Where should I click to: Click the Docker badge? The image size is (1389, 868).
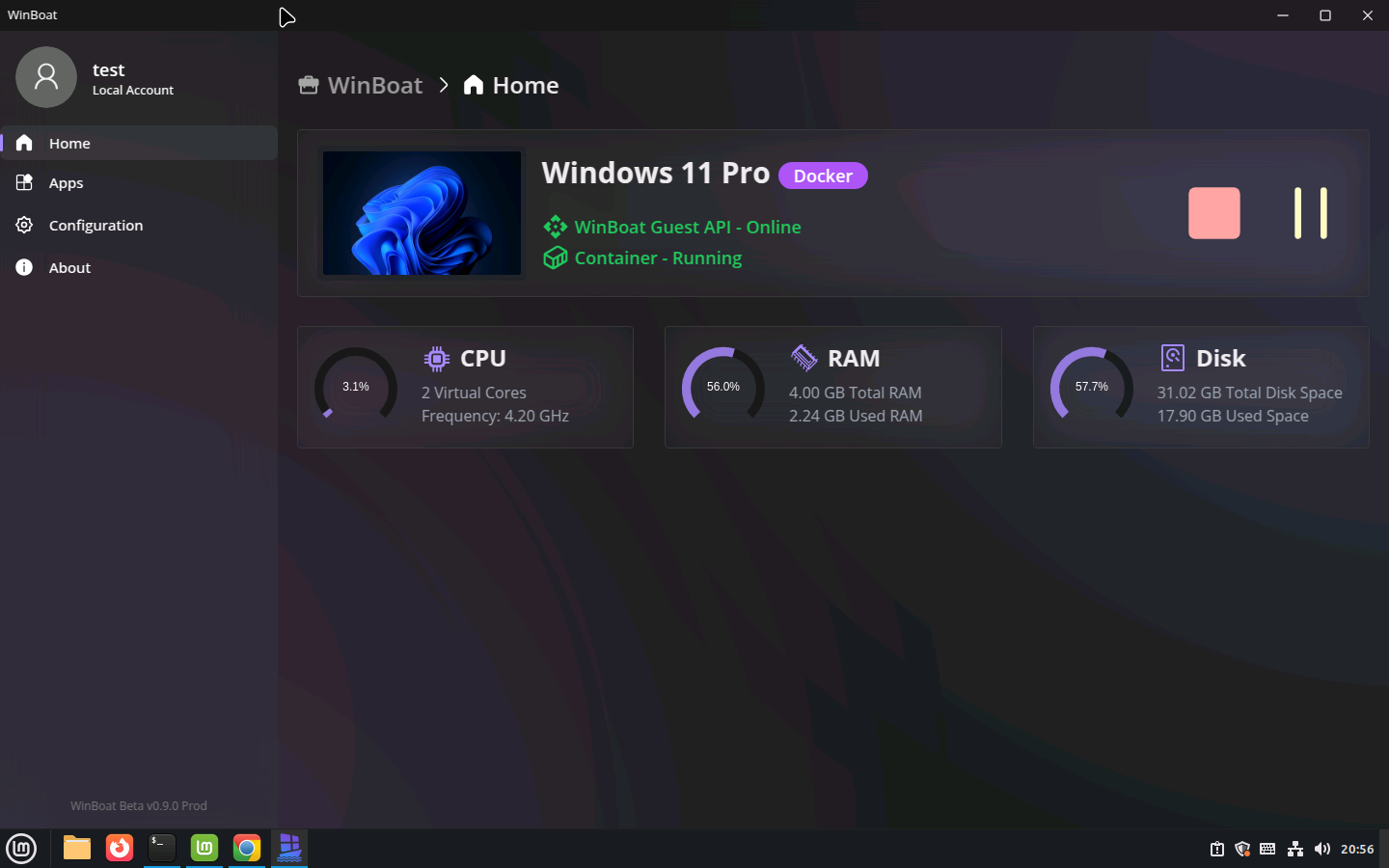click(x=823, y=176)
